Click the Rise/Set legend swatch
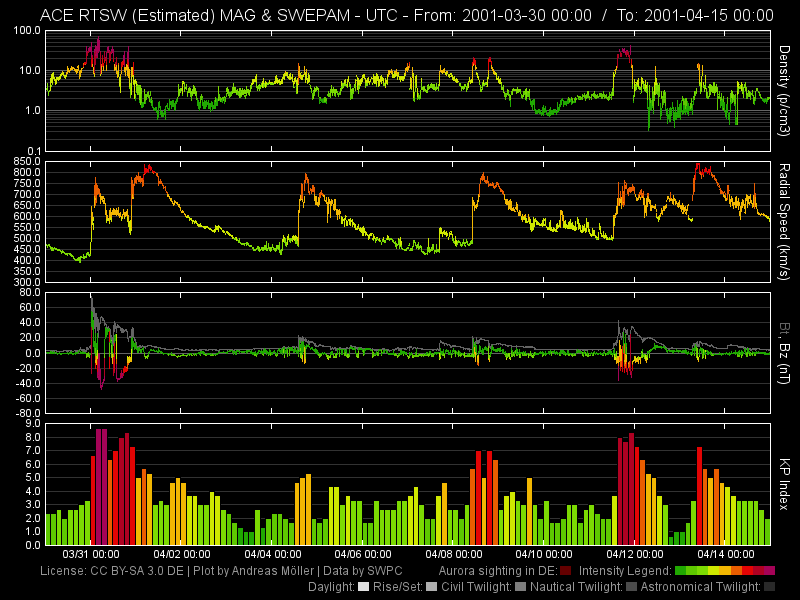Viewport: 800px width, 600px height. point(432,587)
